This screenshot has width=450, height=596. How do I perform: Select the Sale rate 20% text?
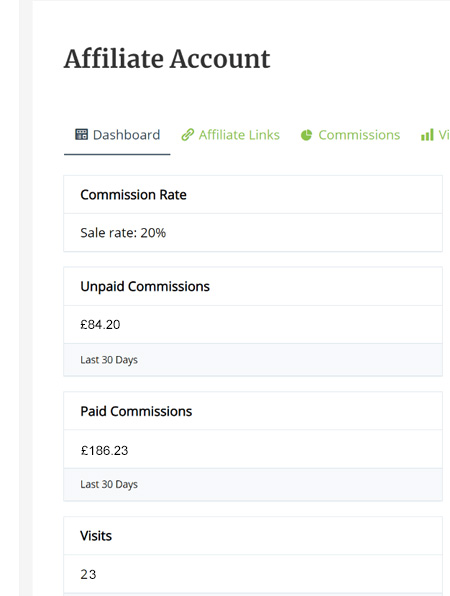coord(123,233)
